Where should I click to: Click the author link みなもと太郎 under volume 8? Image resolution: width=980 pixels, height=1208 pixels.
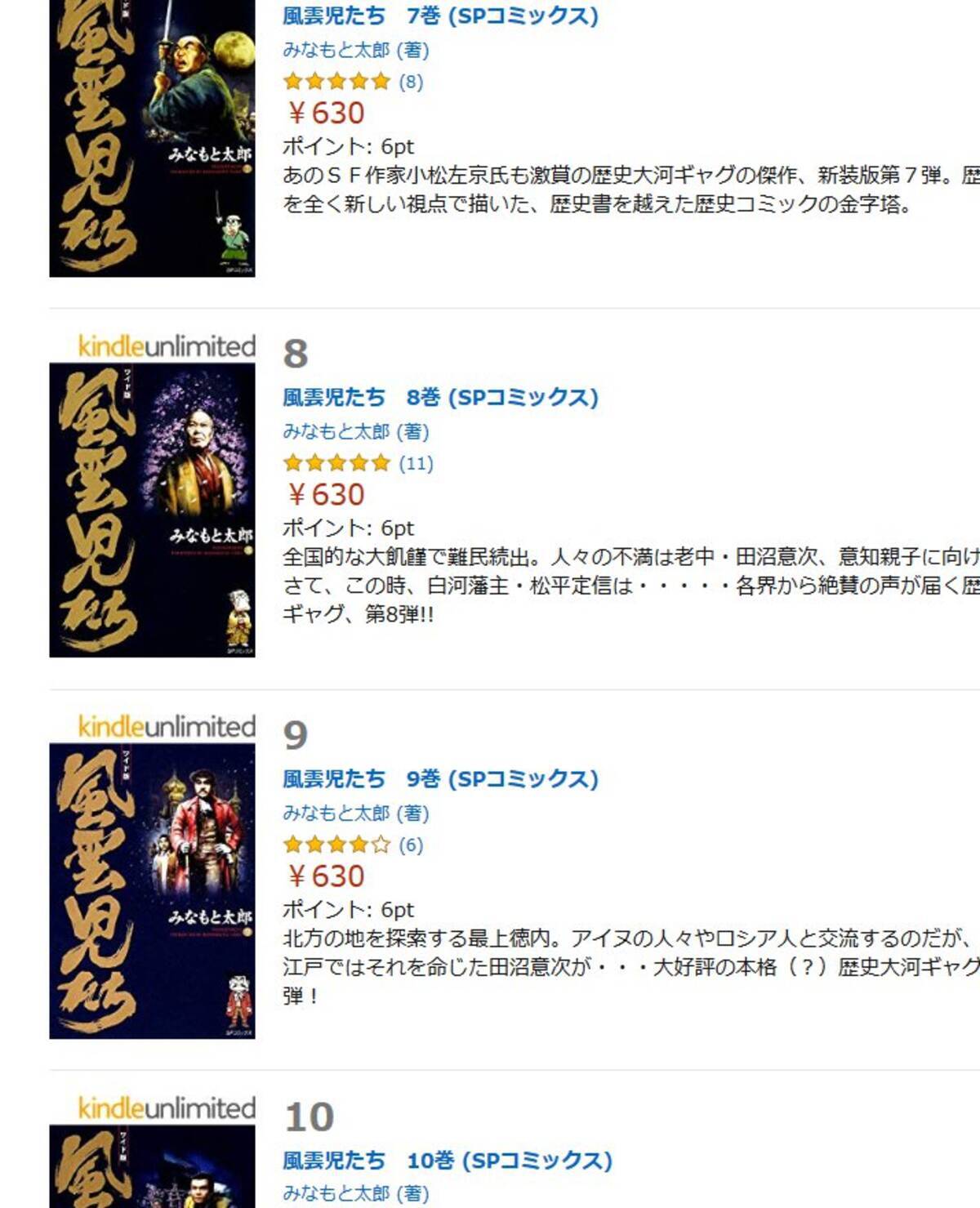coord(336,431)
